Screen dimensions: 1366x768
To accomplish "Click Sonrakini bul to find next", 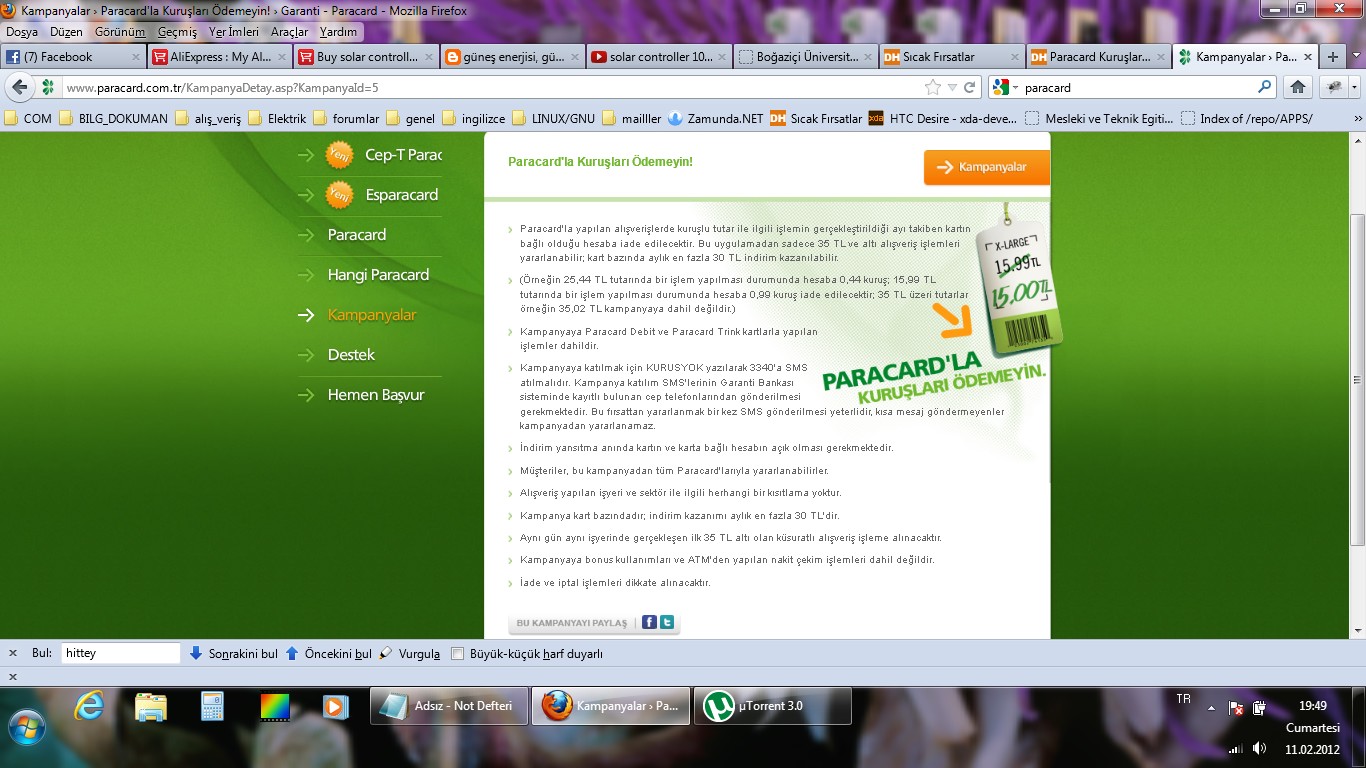I will pos(233,654).
